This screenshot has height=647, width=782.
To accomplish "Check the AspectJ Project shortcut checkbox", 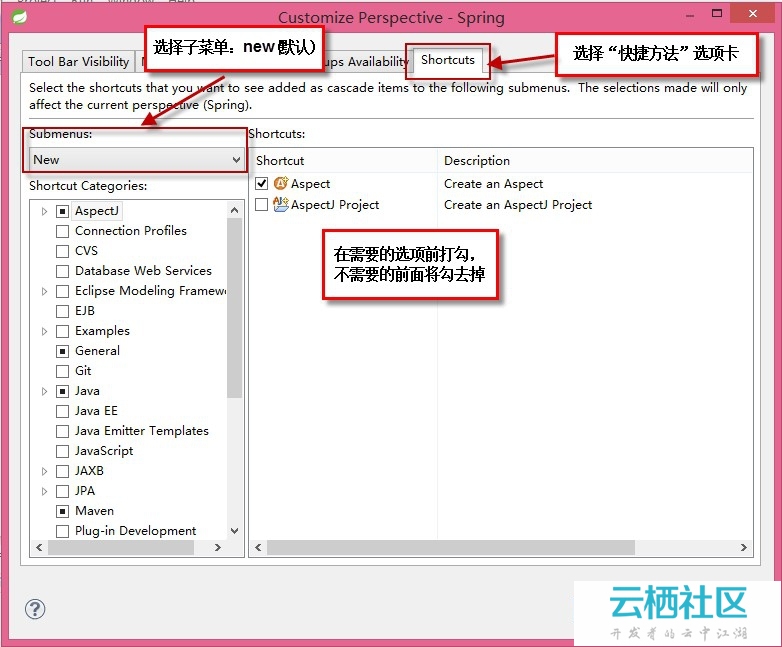I will (262, 205).
